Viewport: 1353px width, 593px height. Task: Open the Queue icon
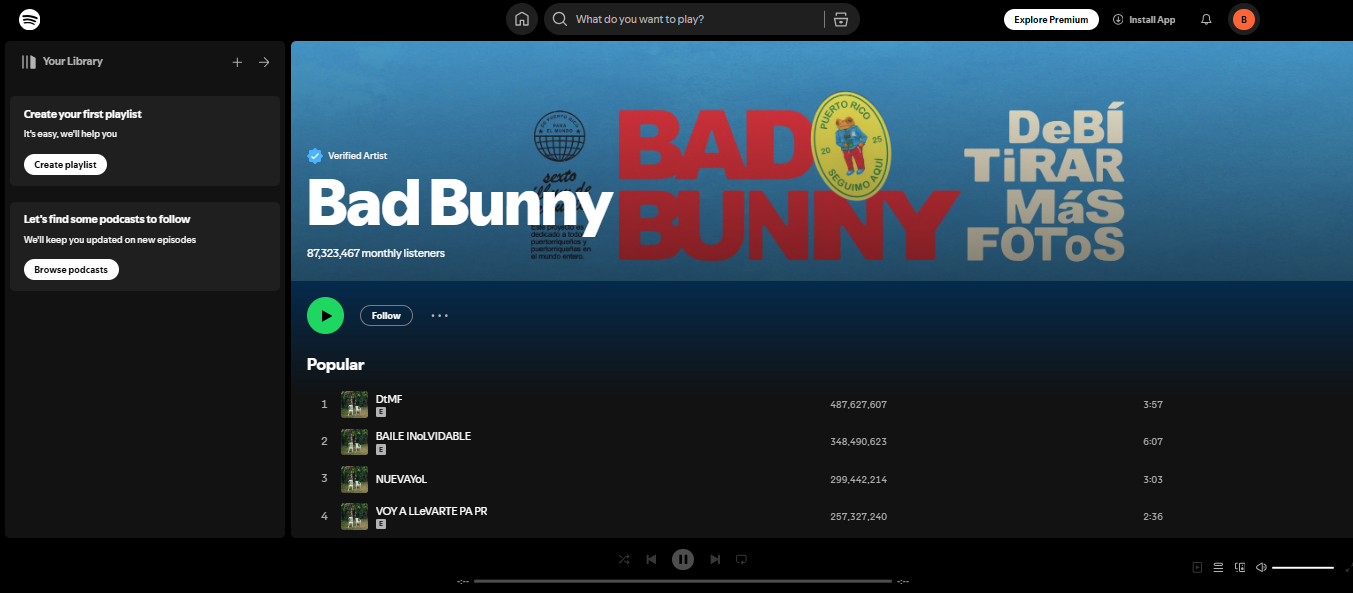[1218, 567]
